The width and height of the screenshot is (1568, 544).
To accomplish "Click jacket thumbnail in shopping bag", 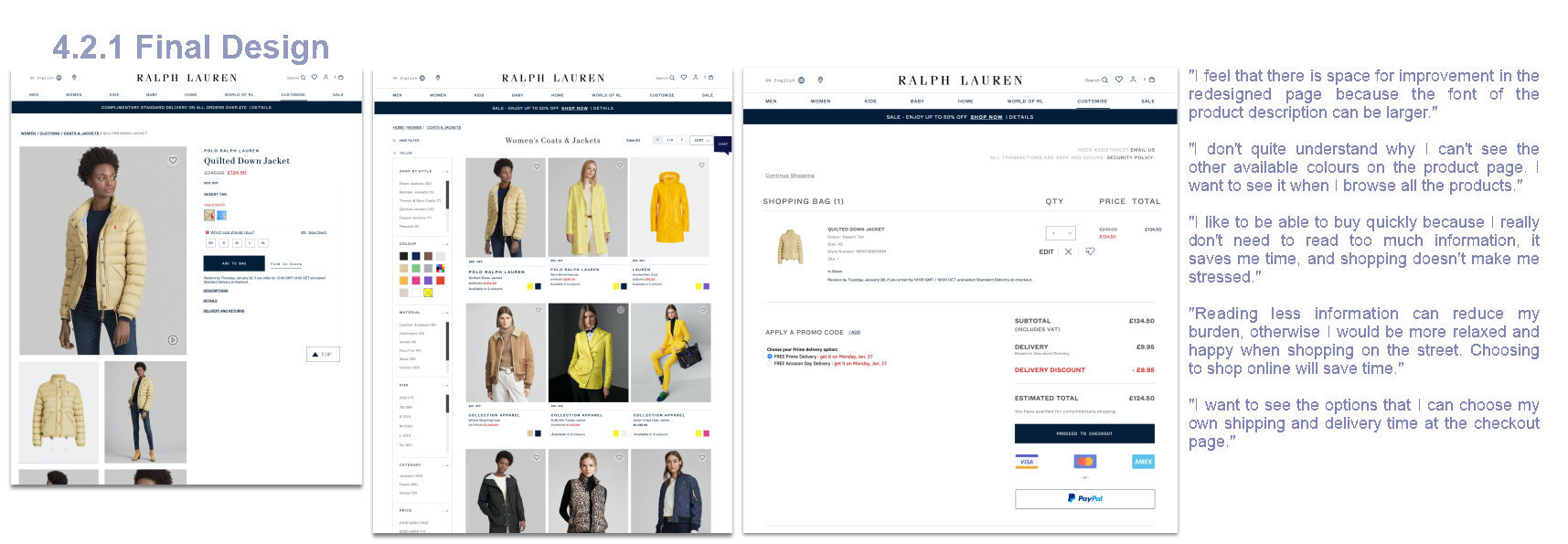I will click(791, 247).
